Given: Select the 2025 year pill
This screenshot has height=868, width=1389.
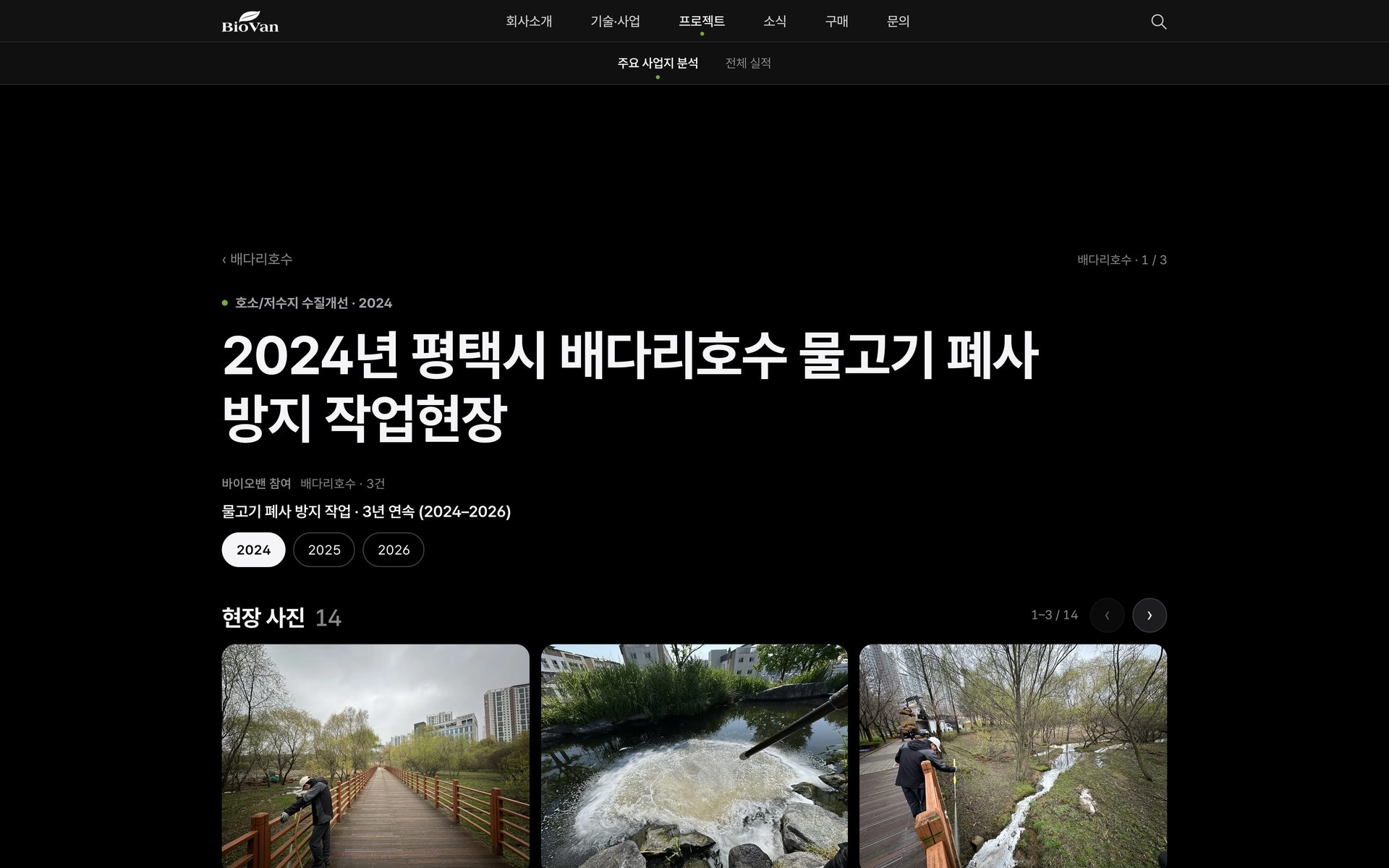Looking at the screenshot, I should click(324, 550).
